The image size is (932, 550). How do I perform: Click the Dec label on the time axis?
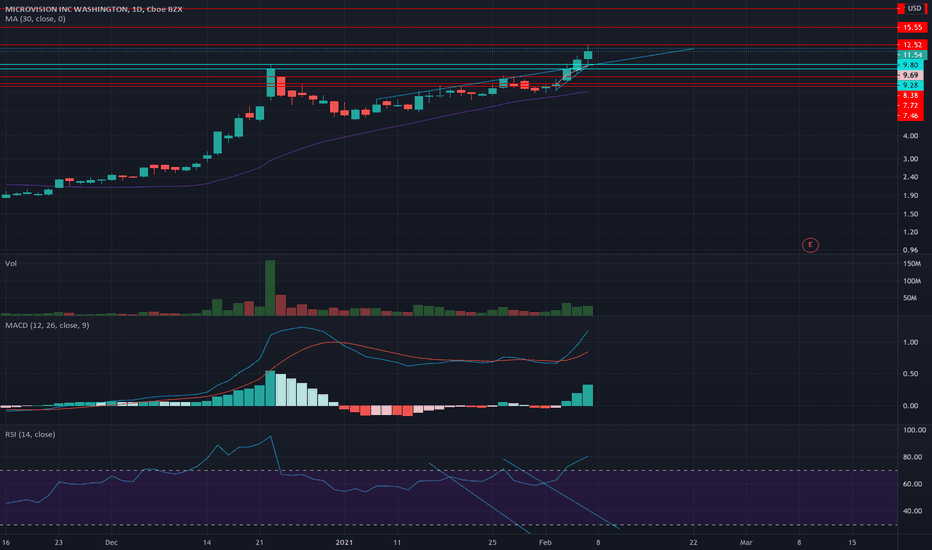111,542
